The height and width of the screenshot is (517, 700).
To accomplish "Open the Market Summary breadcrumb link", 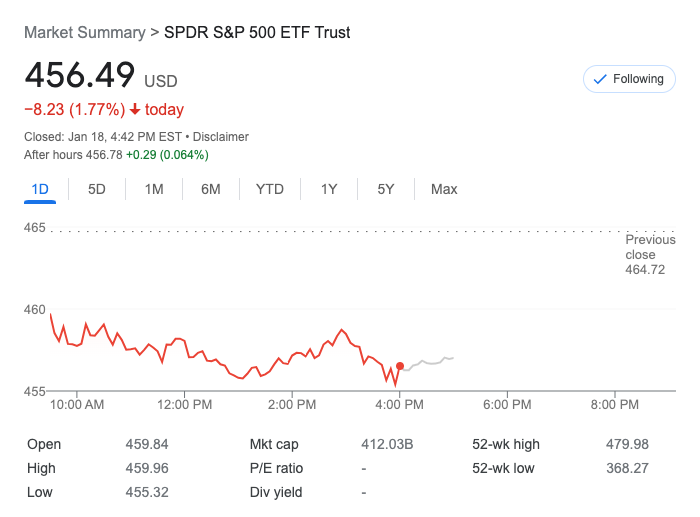I will click(84, 32).
